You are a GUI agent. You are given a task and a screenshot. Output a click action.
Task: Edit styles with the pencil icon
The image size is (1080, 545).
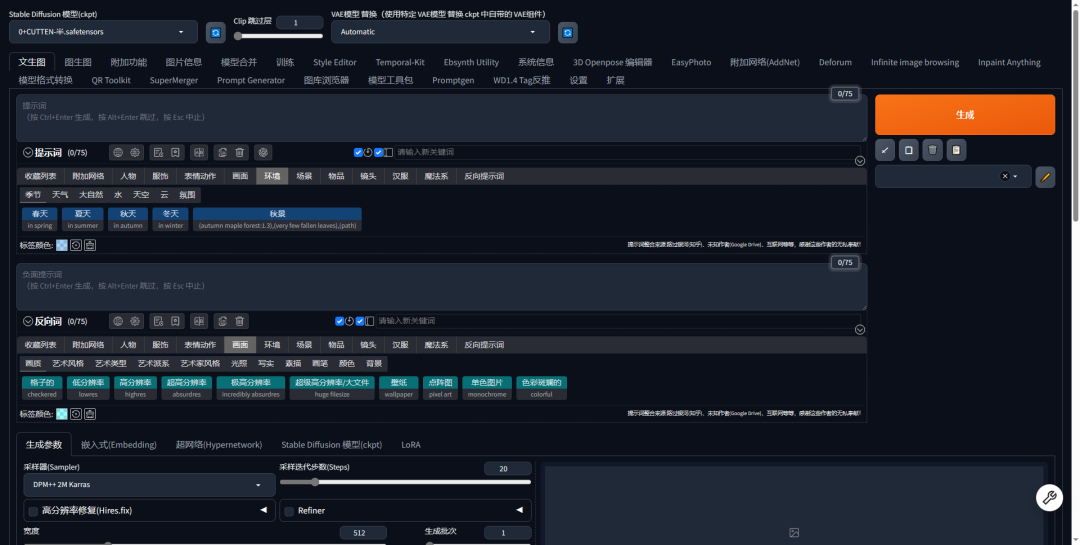(x=1045, y=177)
